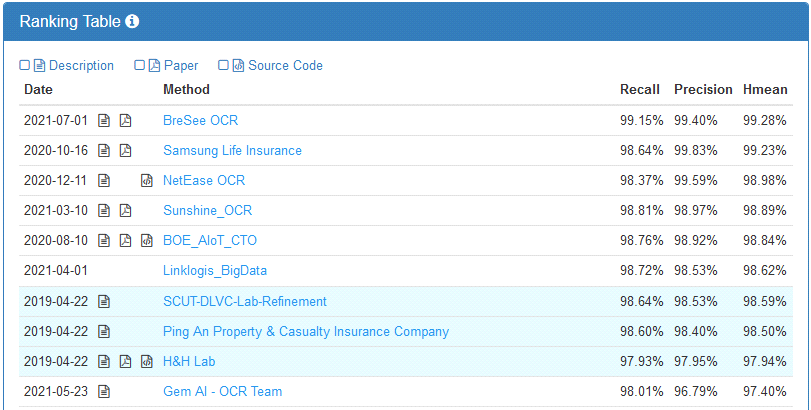811x410 pixels.
Task: Click the Ranking Table panel title
Action: click(x=70, y=22)
